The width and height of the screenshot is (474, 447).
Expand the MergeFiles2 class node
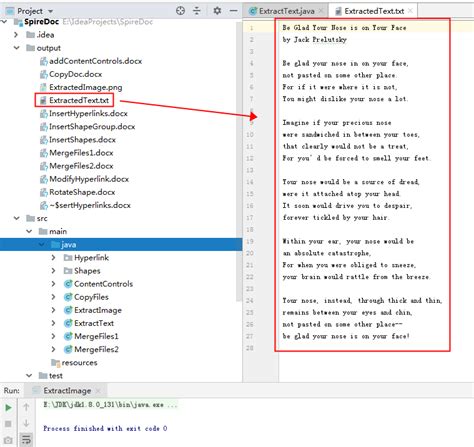click(53, 349)
